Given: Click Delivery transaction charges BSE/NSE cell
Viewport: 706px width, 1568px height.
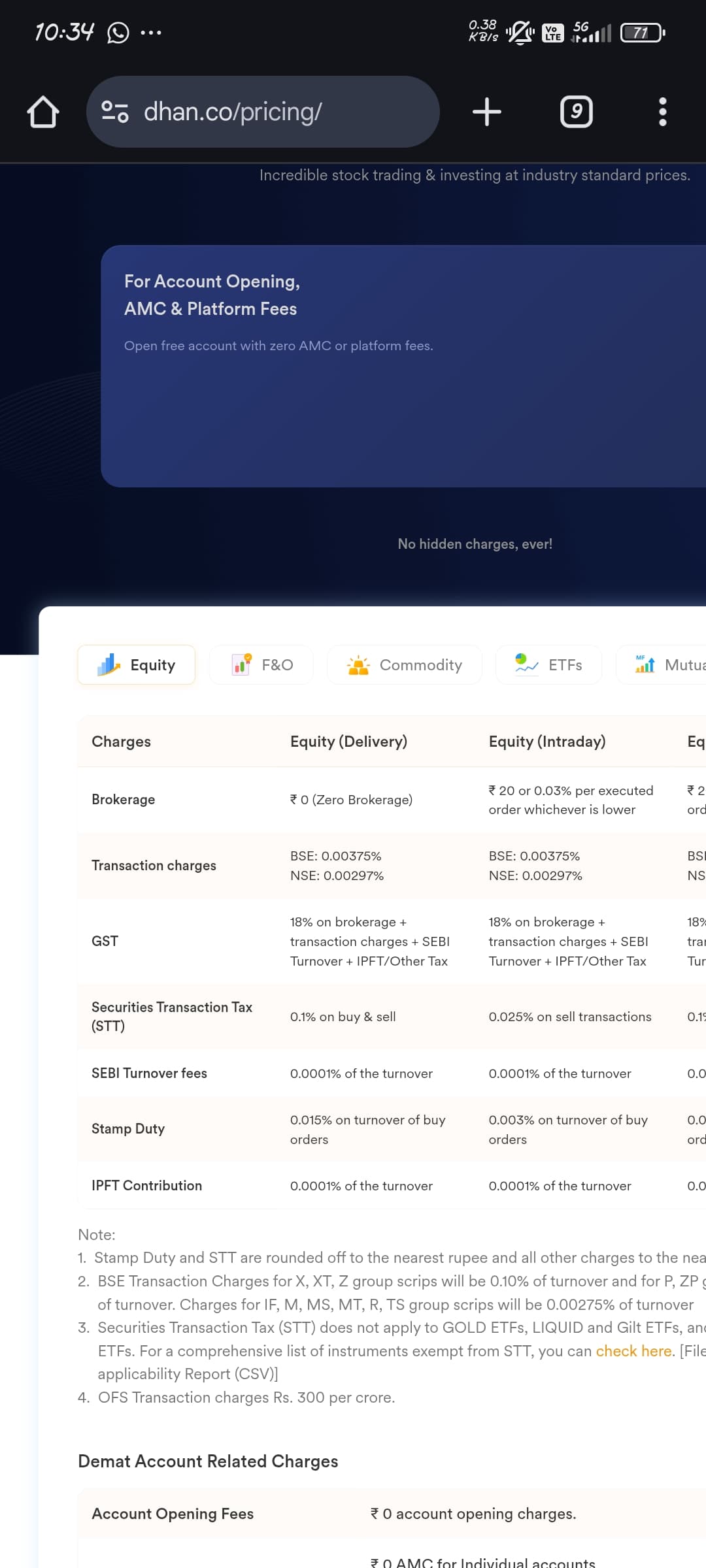Looking at the screenshot, I should (337, 866).
